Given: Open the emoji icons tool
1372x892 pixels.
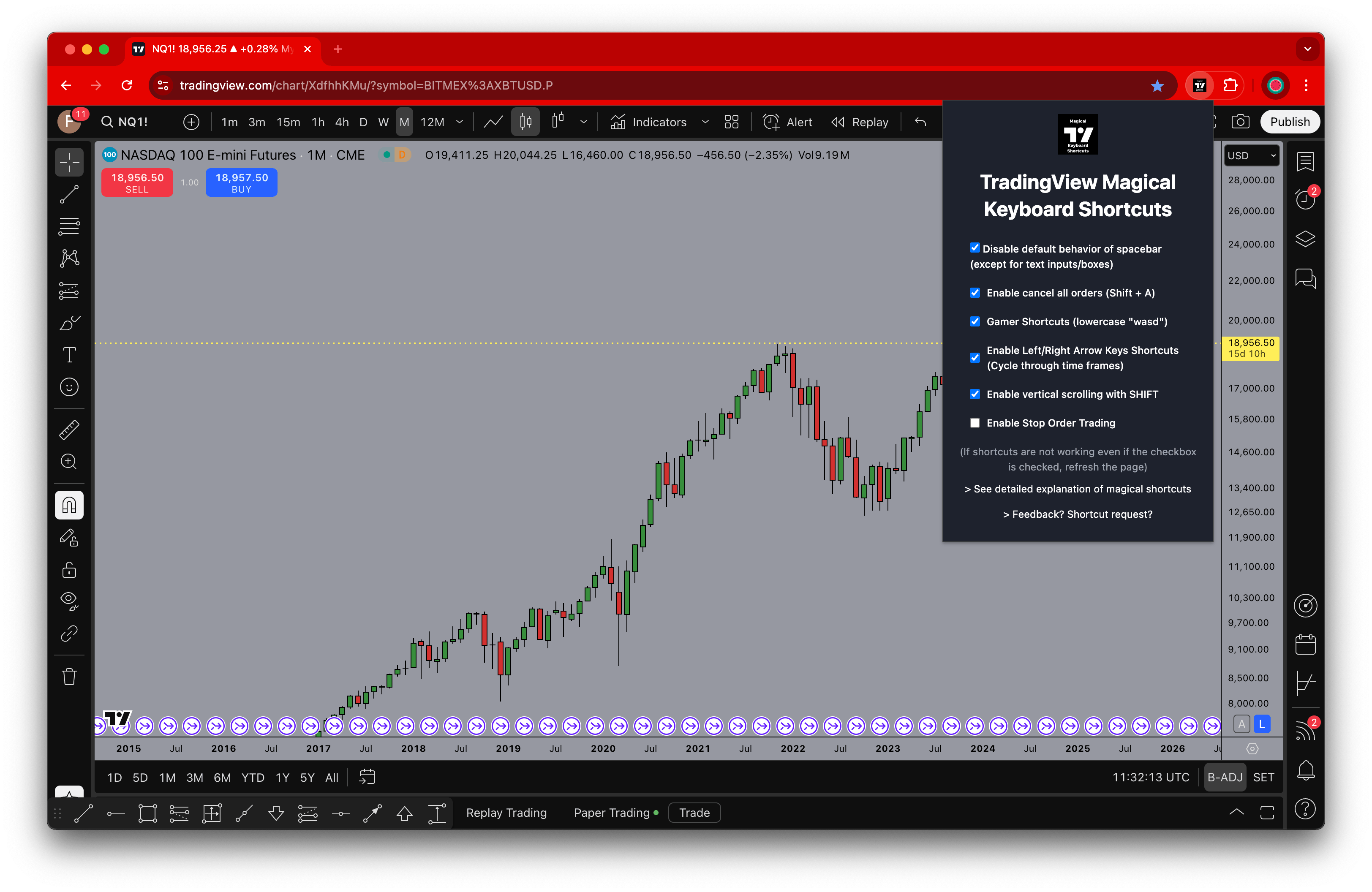Looking at the screenshot, I should point(69,387).
